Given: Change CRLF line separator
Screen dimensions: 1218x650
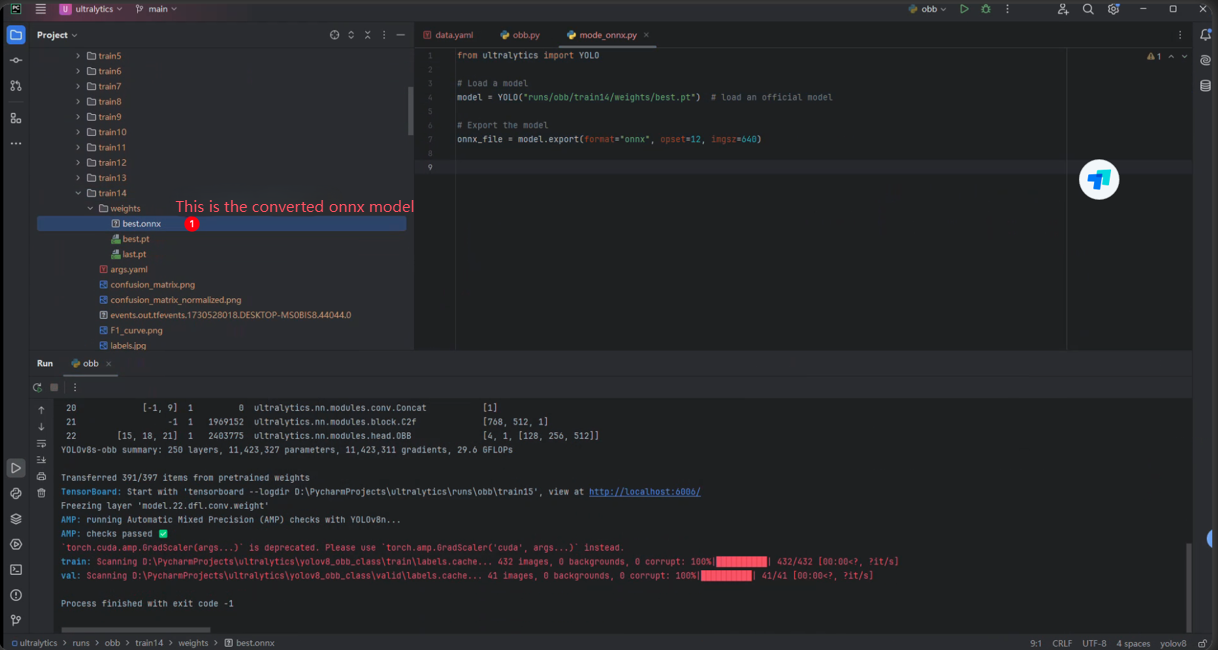Looking at the screenshot, I should coord(1062,643).
